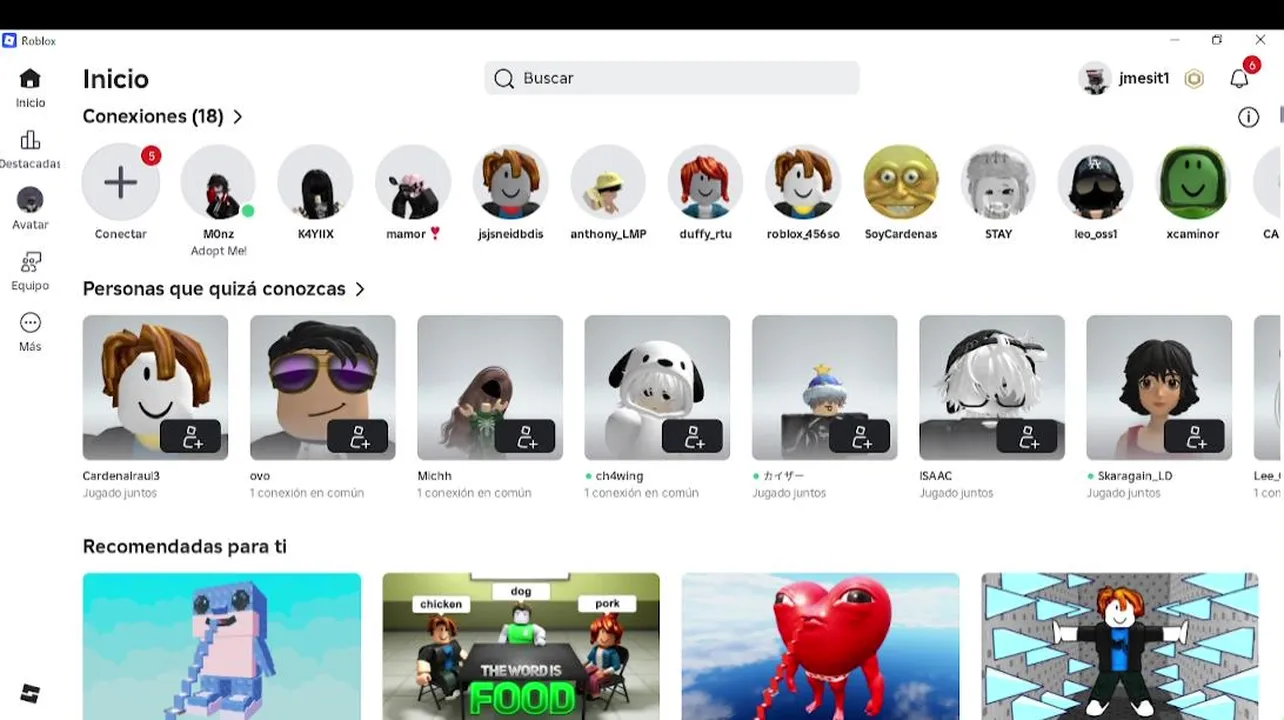Open ch4wing profile card thumbnail
This screenshot has height=720, width=1284.
click(x=657, y=388)
